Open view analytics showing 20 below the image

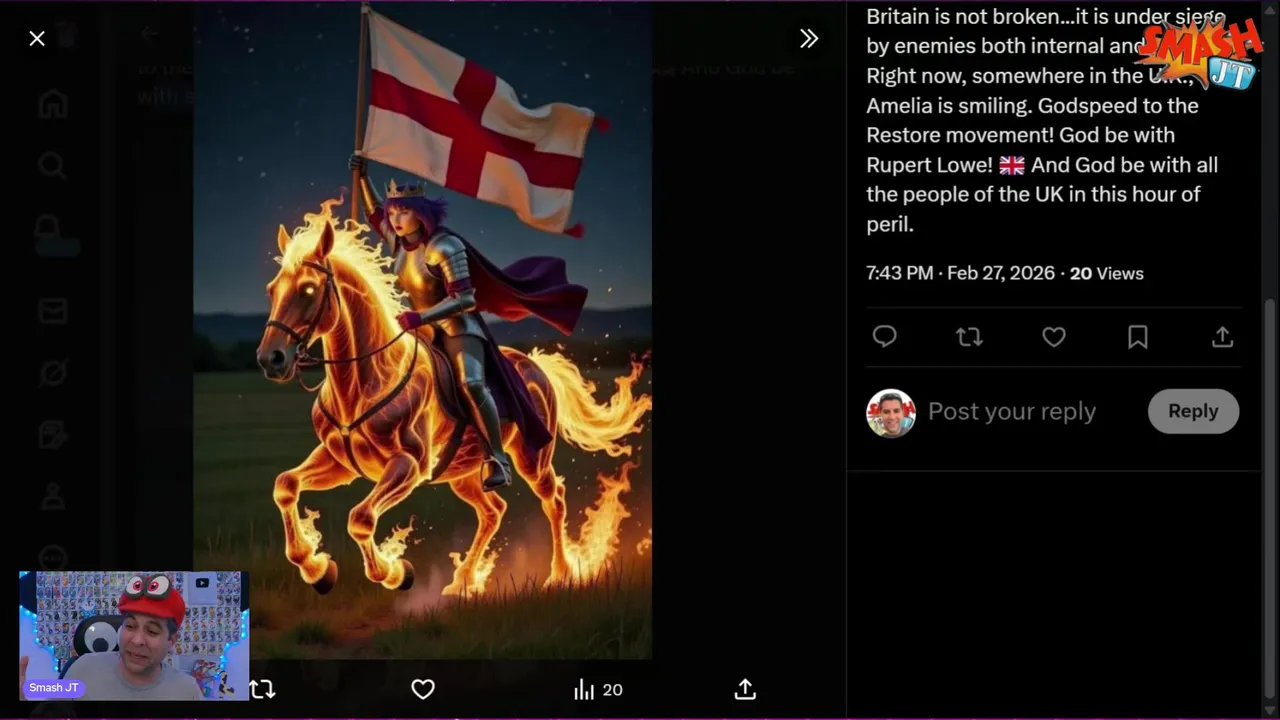(x=598, y=689)
